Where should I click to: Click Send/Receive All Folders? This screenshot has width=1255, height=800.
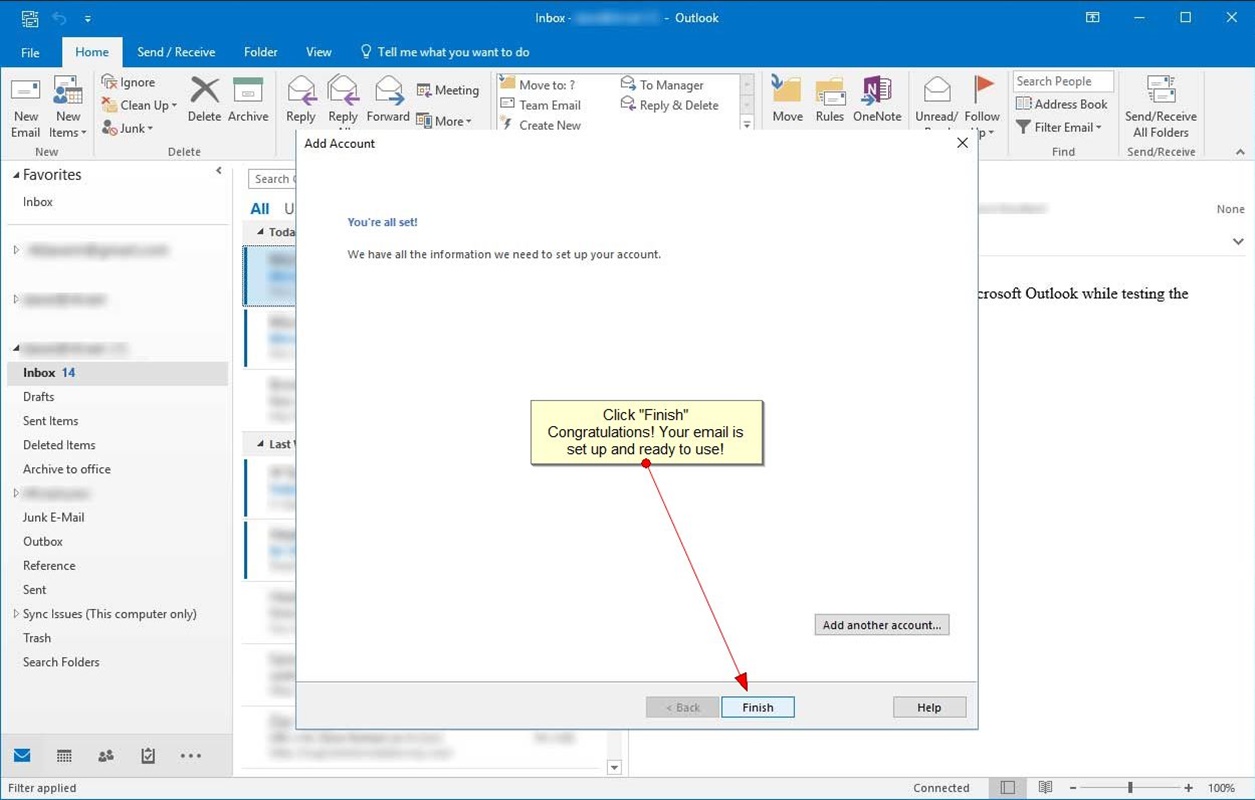point(1161,108)
